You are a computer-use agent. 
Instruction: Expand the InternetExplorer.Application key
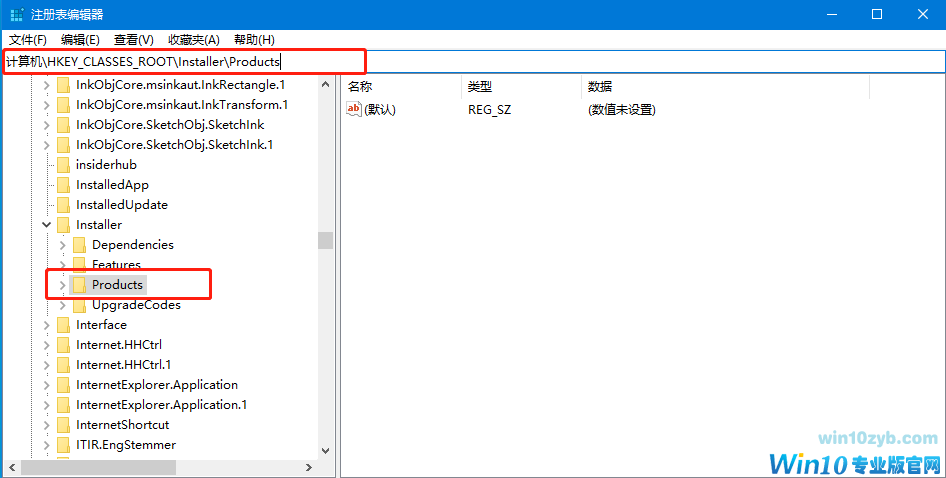[46, 384]
